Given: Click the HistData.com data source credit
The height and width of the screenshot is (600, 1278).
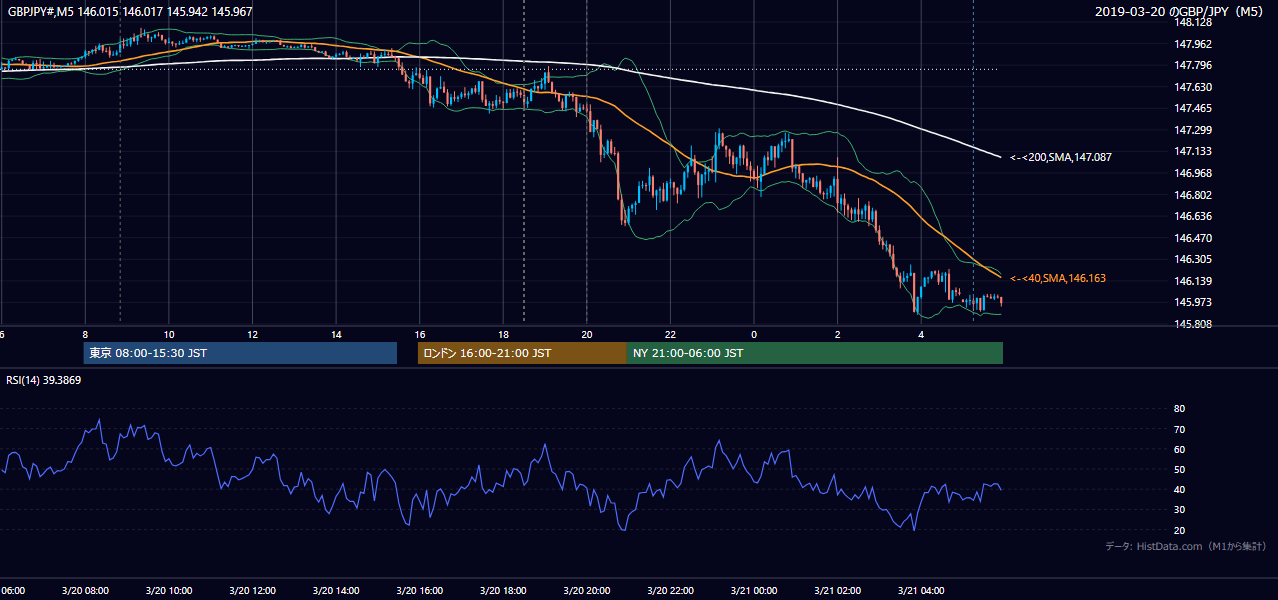Looking at the screenshot, I should pyautogui.click(x=1185, y=546).
